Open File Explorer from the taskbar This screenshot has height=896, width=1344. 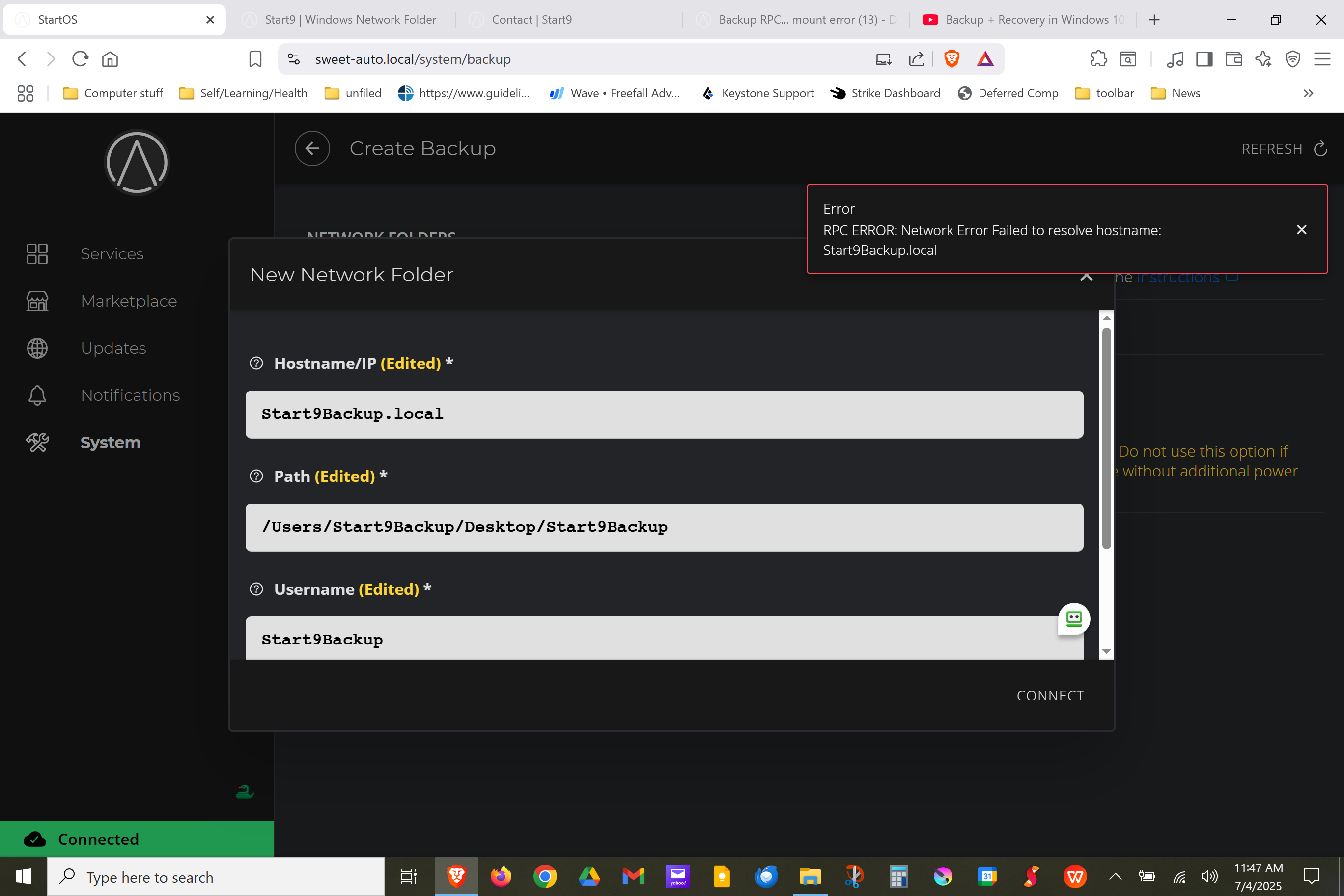(810, 876)
